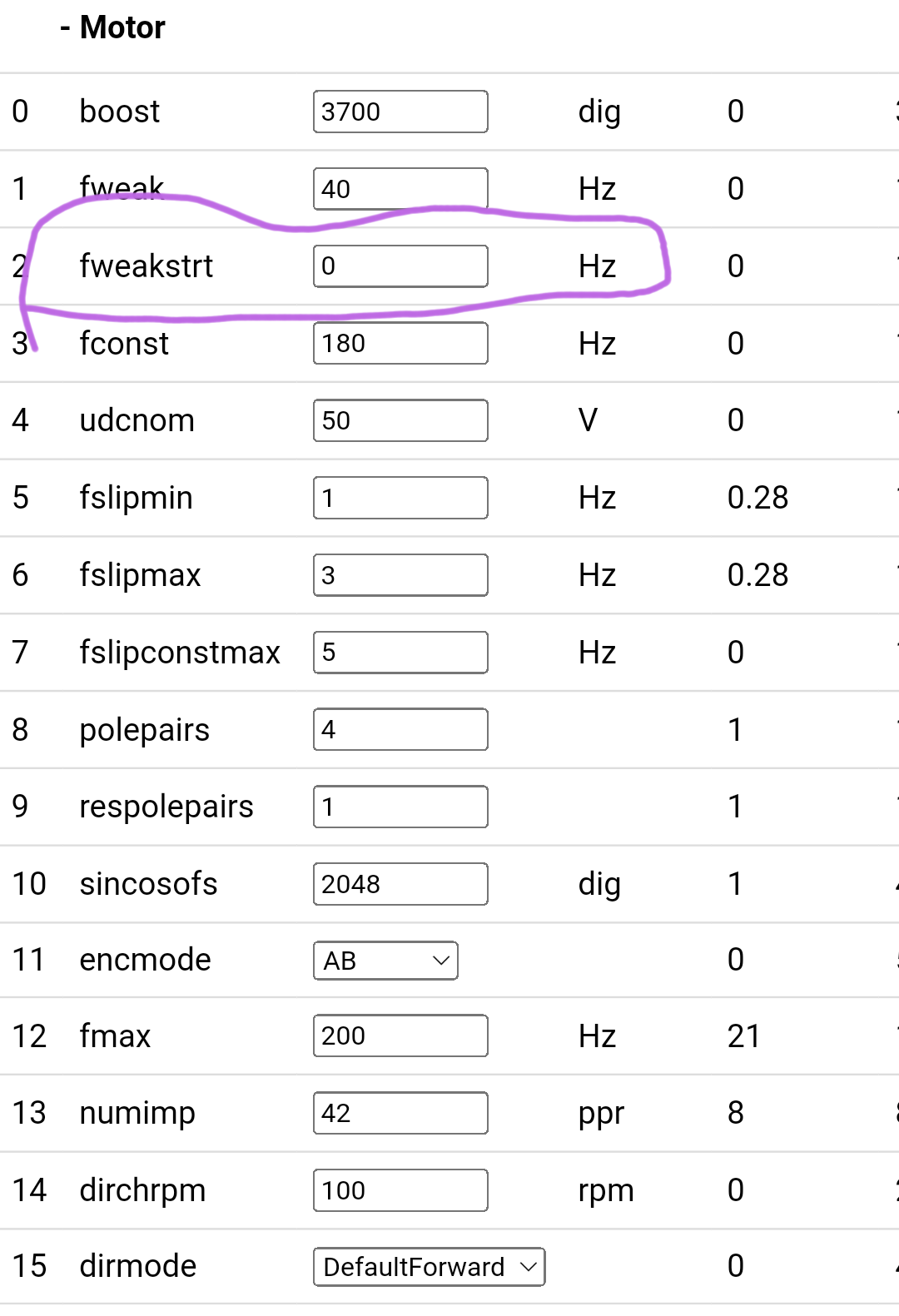Click the polepairs input field

click(x=400, y=729)
